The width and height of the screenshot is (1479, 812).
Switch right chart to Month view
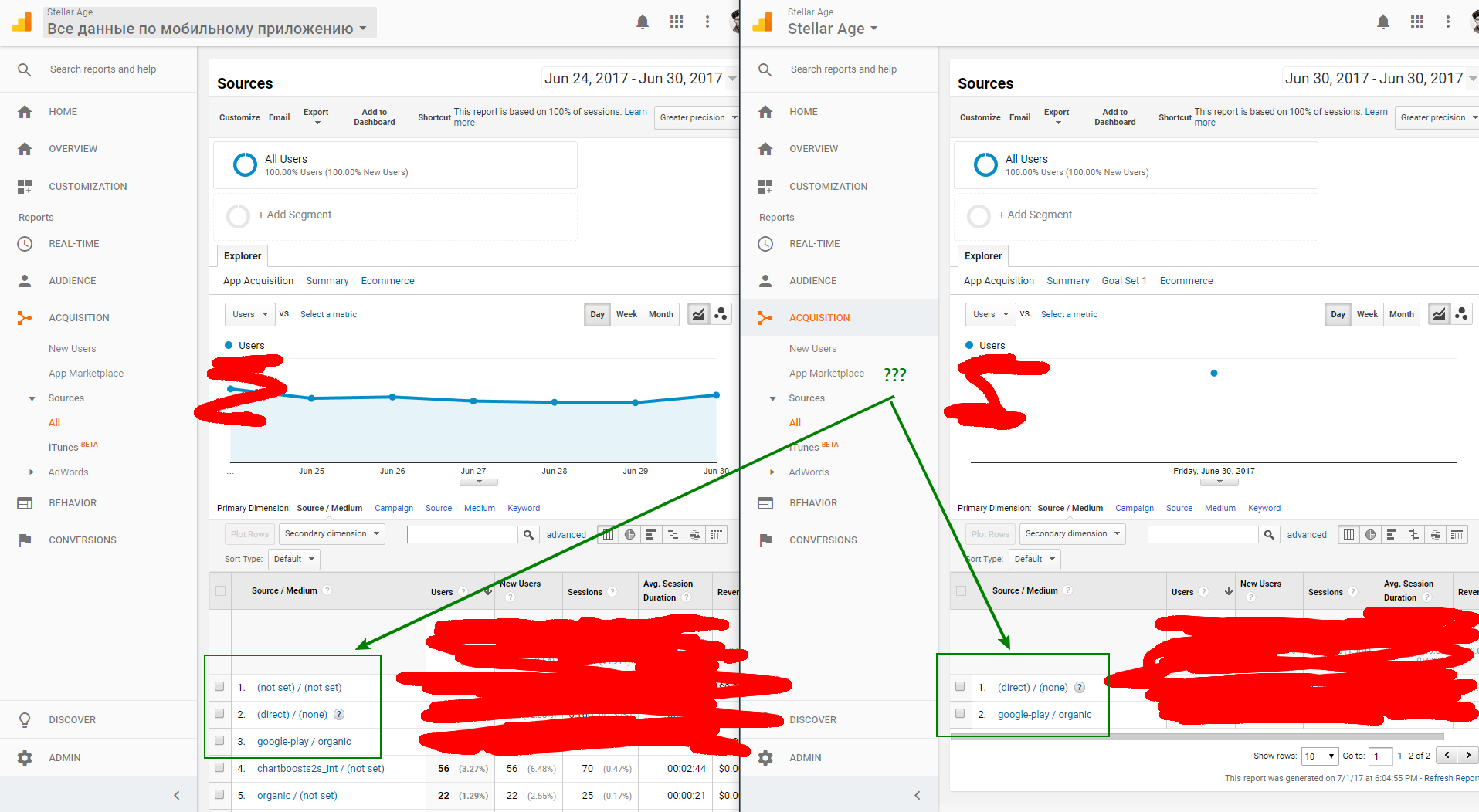click(x=1402, y=314)
